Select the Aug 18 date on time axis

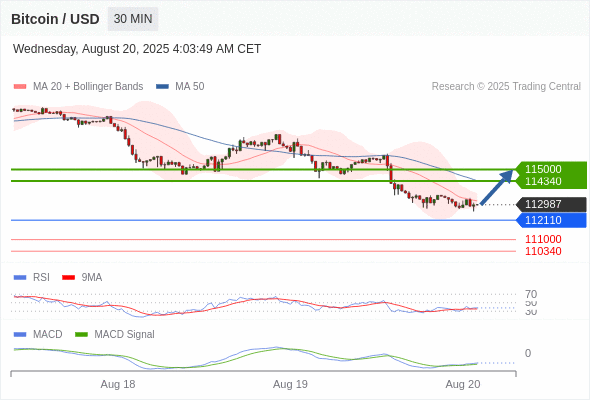(x=118, y=384)
